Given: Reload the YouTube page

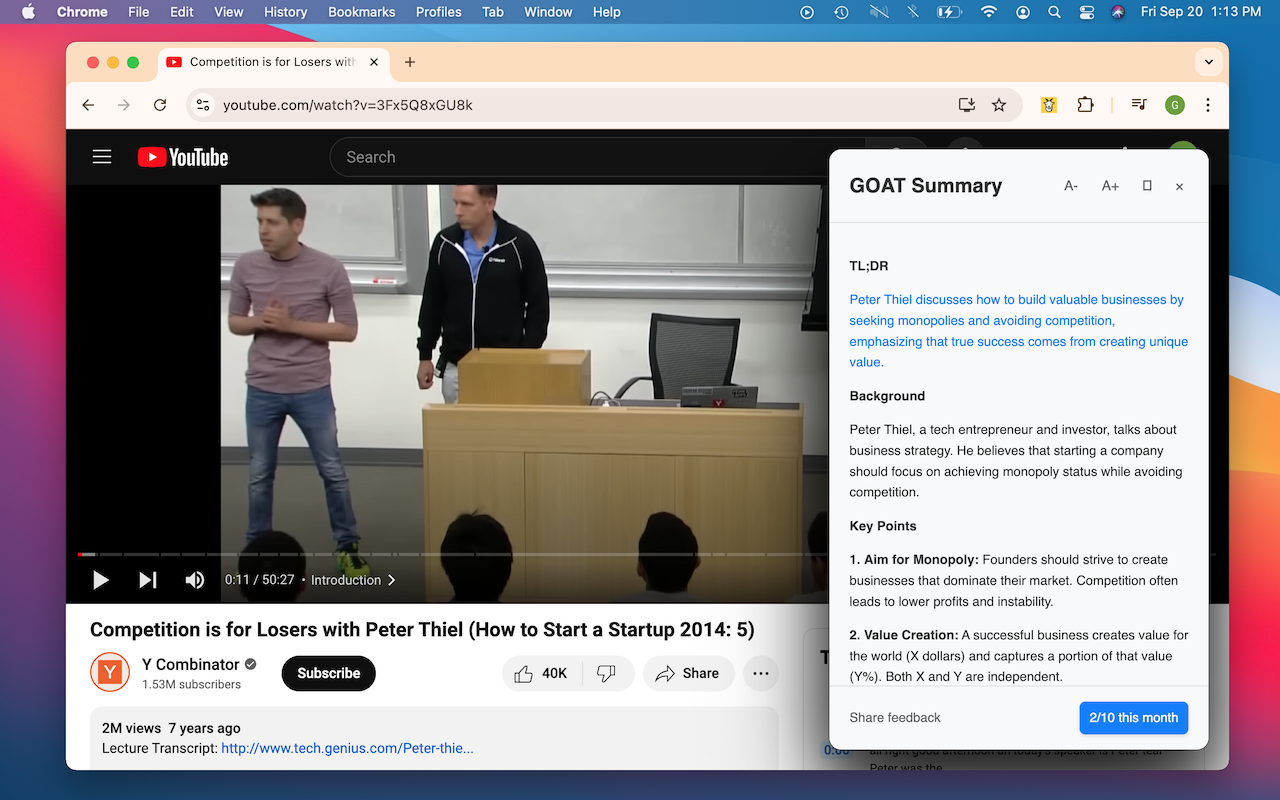Looking at the screenshot, I should pyautogui.click(x=160, y=105).
